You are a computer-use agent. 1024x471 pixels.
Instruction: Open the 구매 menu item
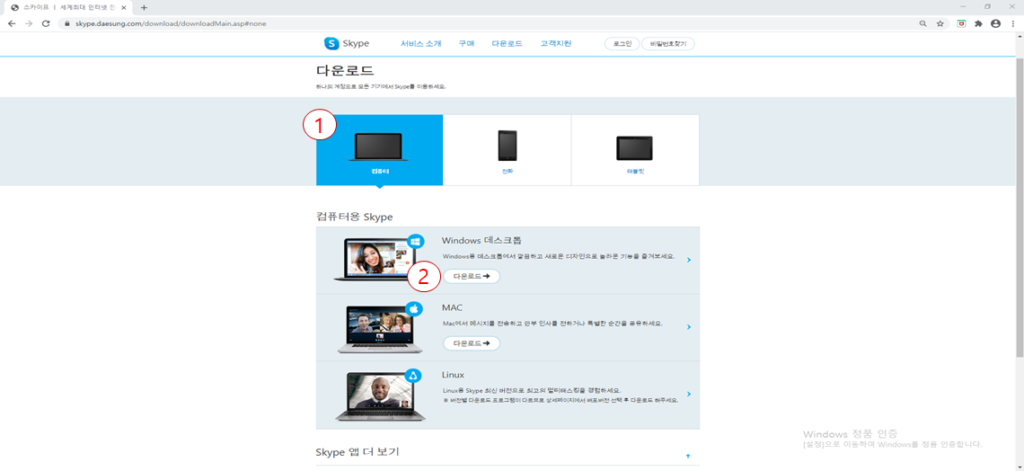click(x=466, y=44)
